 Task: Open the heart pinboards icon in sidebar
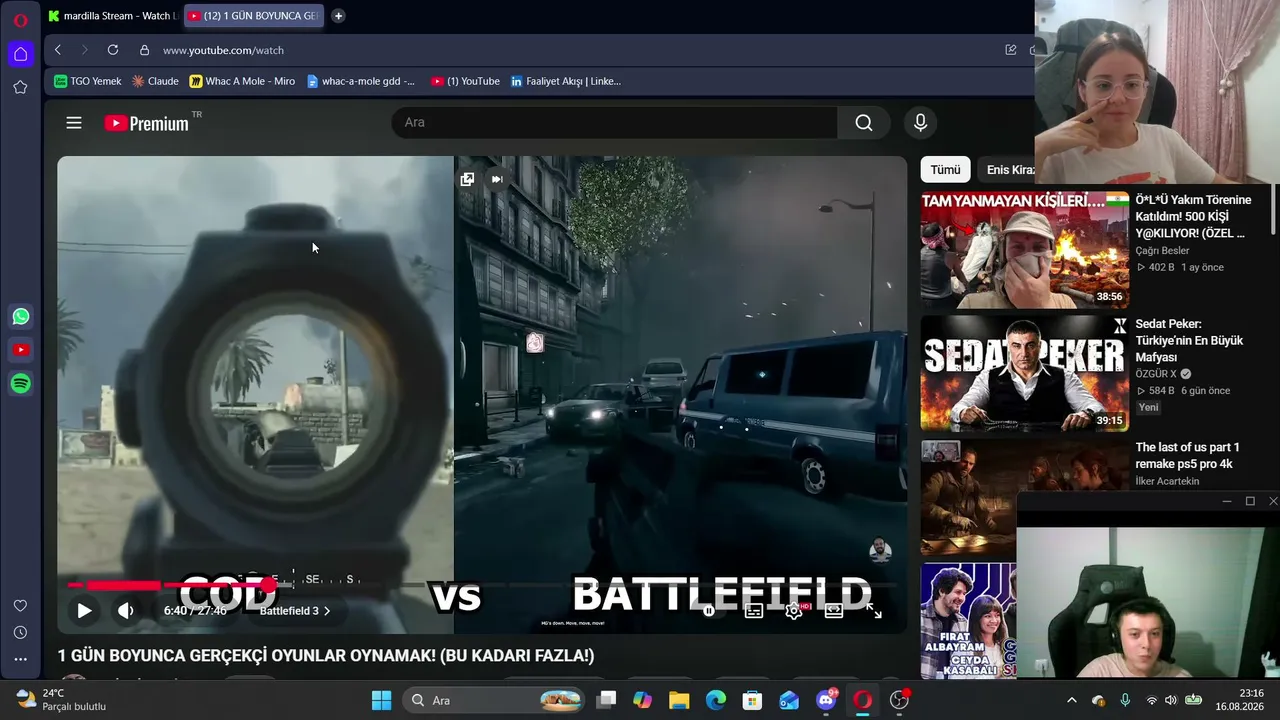pyautogui.click(x=20, y=606)
